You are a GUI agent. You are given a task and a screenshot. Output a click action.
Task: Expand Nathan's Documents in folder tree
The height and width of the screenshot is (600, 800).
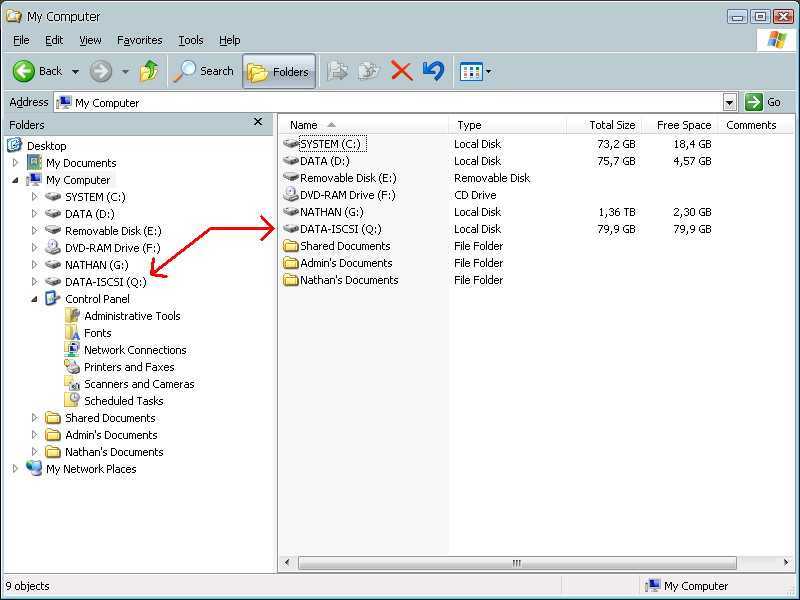(34, 452)
